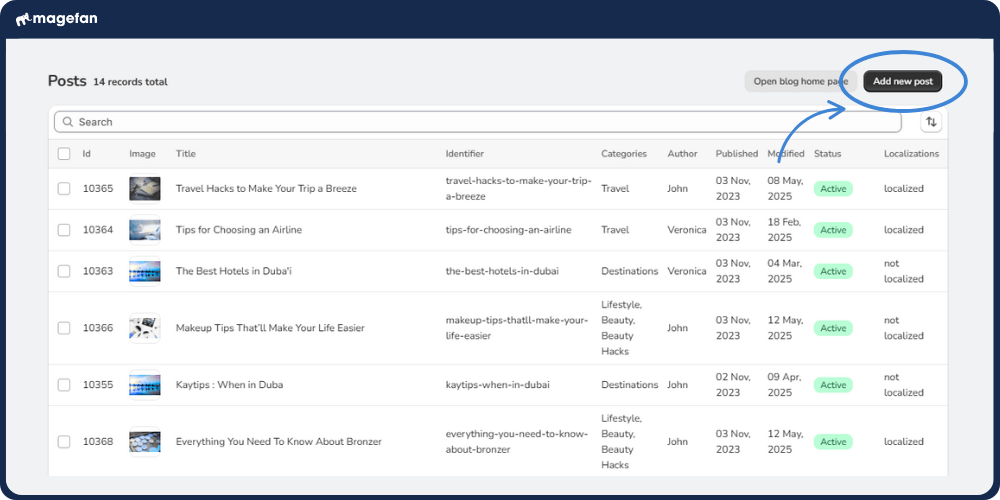Check the box for post 10365
This screenshot has width=1000, height=500.
(x=64, y=188)
